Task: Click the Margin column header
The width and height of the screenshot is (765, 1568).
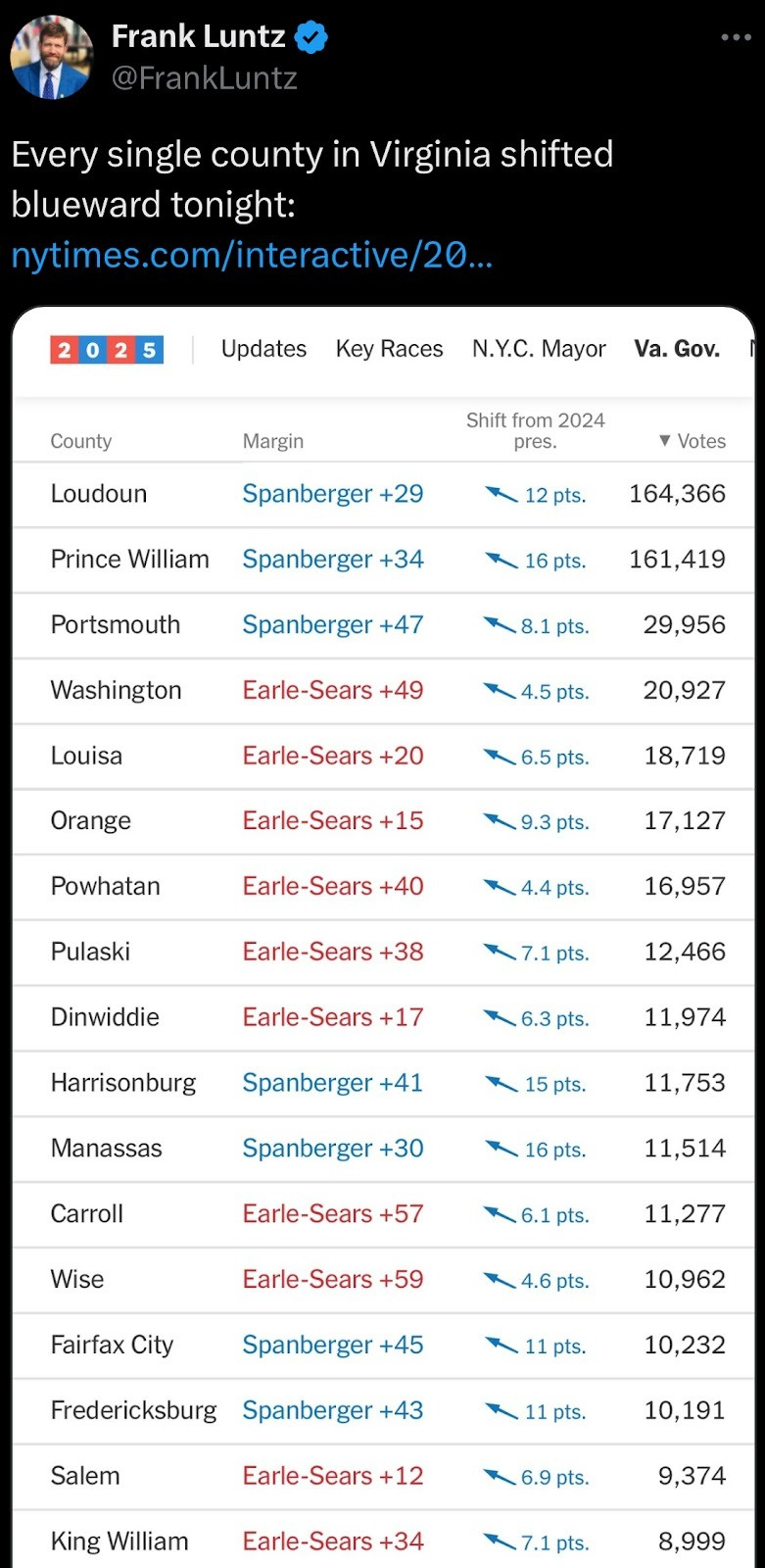Action: (x=273, y=441)
